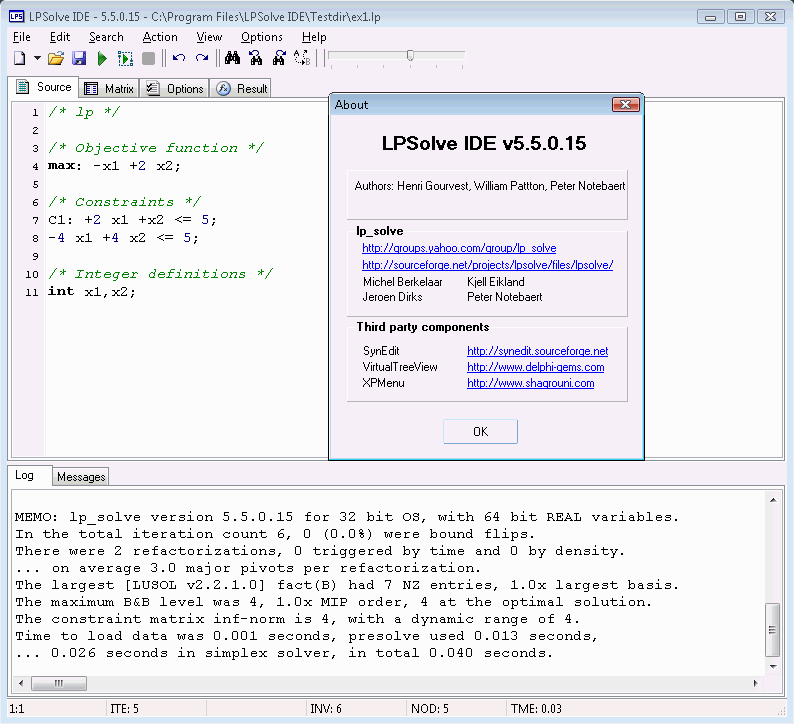
Task: Select the Messages tab
Action: tap(81, 477)
